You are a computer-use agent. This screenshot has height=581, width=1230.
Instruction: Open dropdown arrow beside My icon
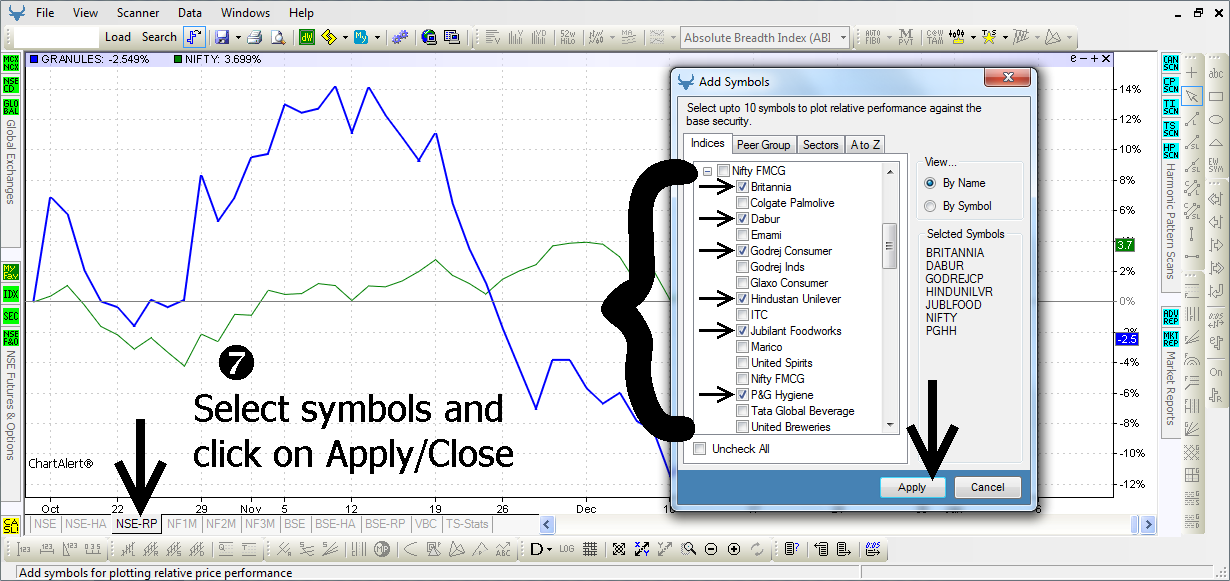[x=377, y=37]
